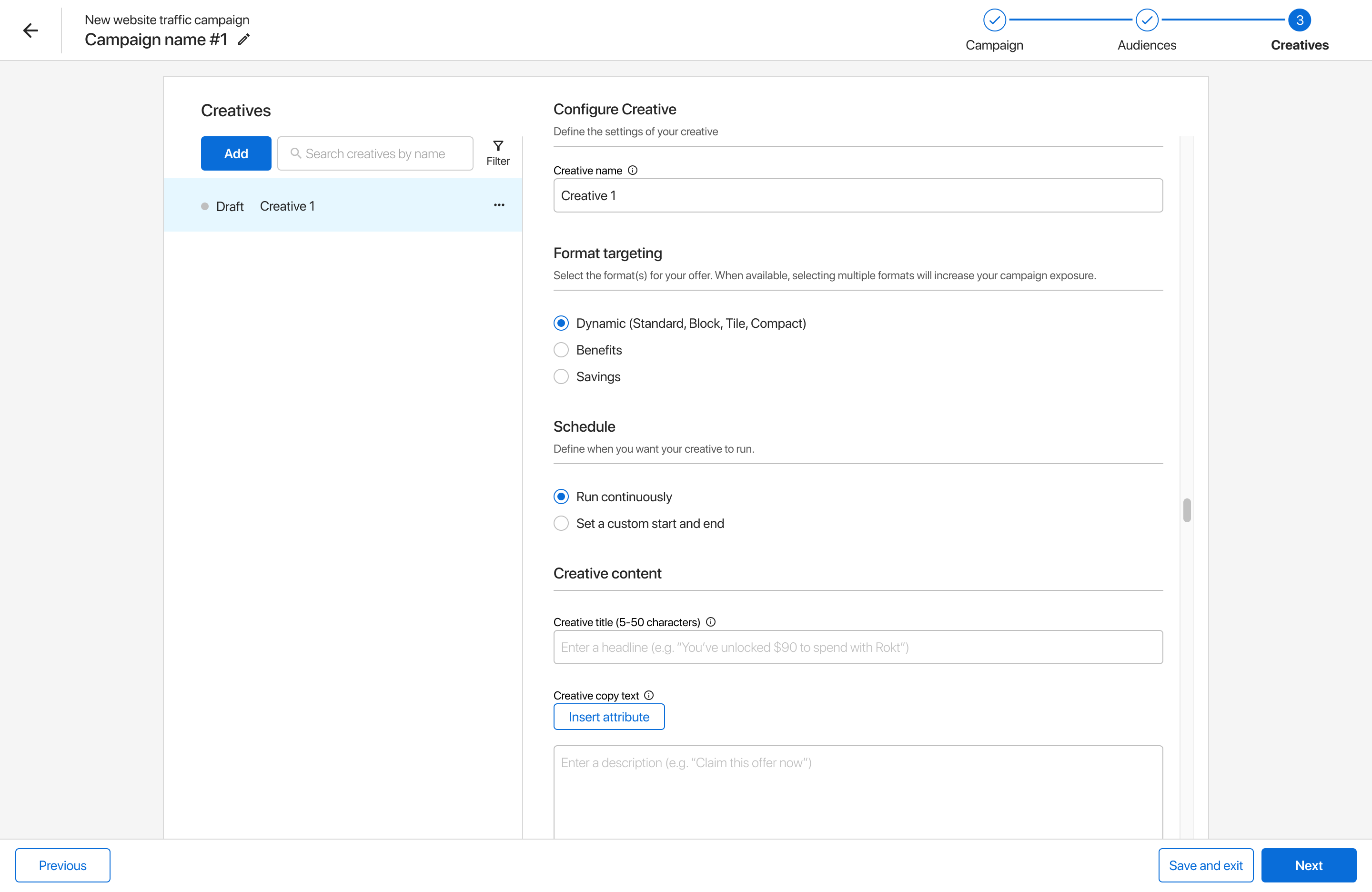Open Creative 1 more options ellipsis
The width and height of the screenshot is (1372, 892).
point(499,205)
